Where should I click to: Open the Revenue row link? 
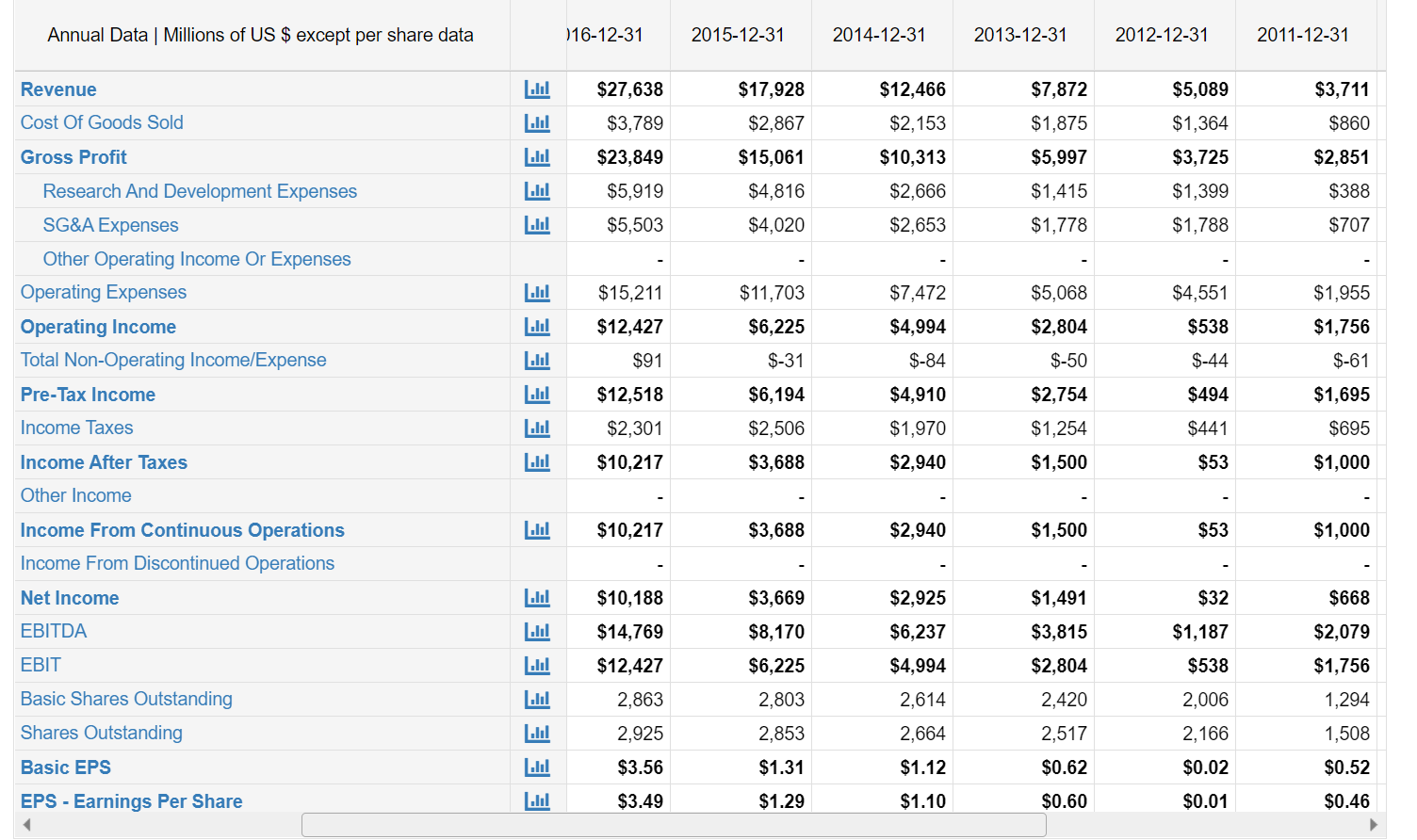click(x=58, y=89)
